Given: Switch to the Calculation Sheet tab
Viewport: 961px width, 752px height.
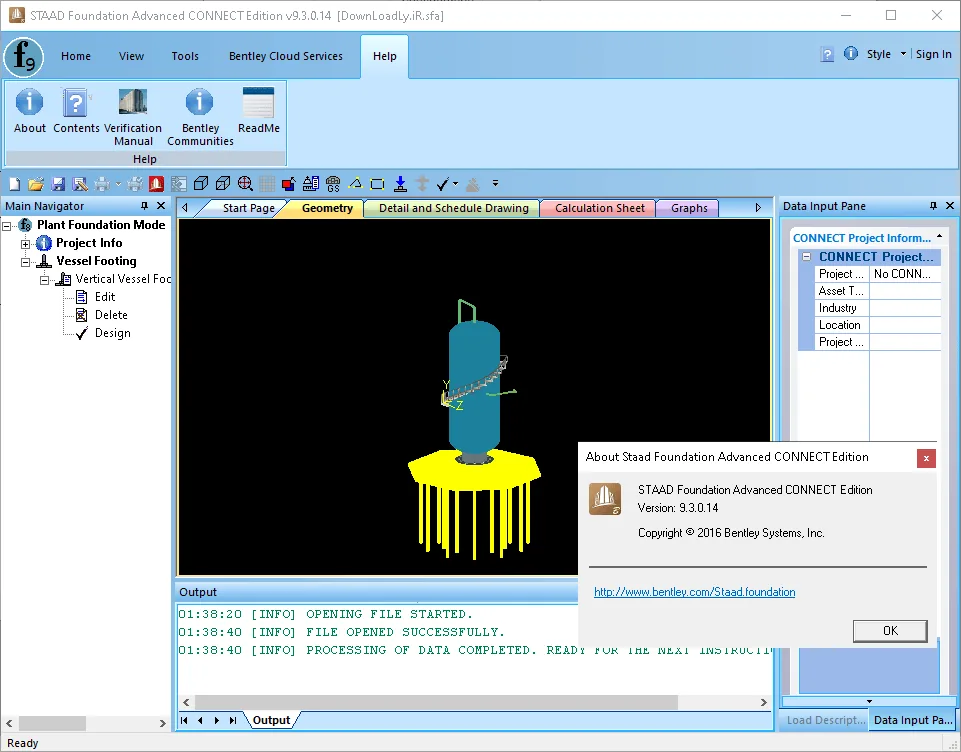Looking at the screenshot, I should [x=599, y=208].
